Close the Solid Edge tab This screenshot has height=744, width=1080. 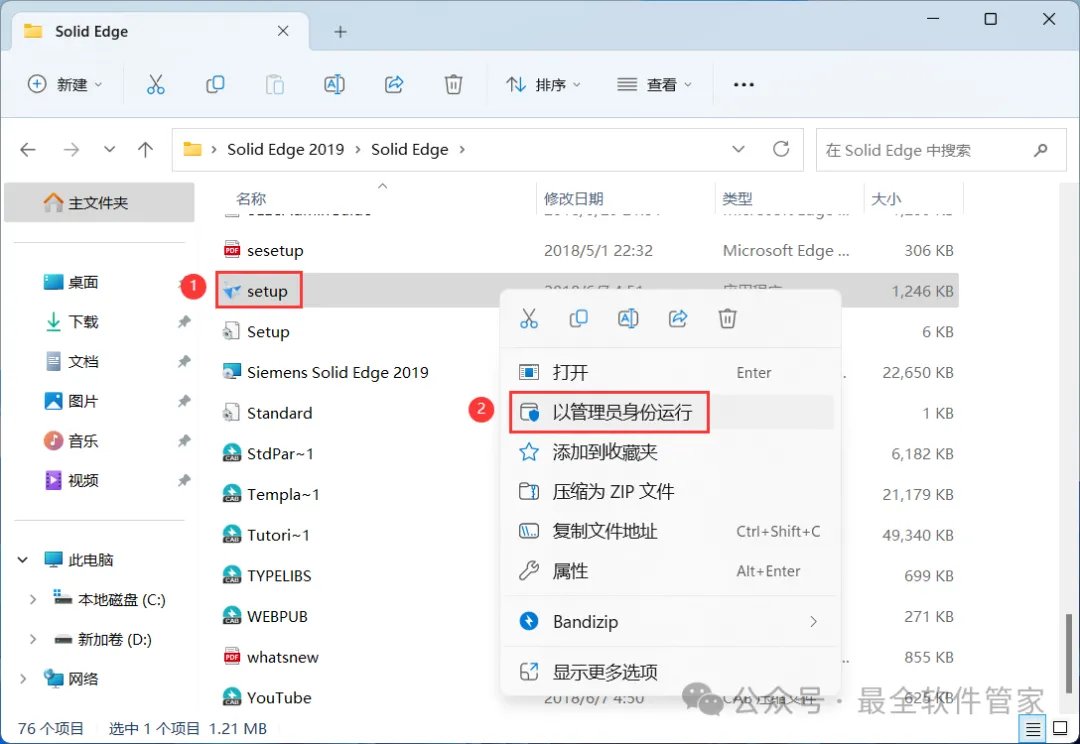coord(283,31)
